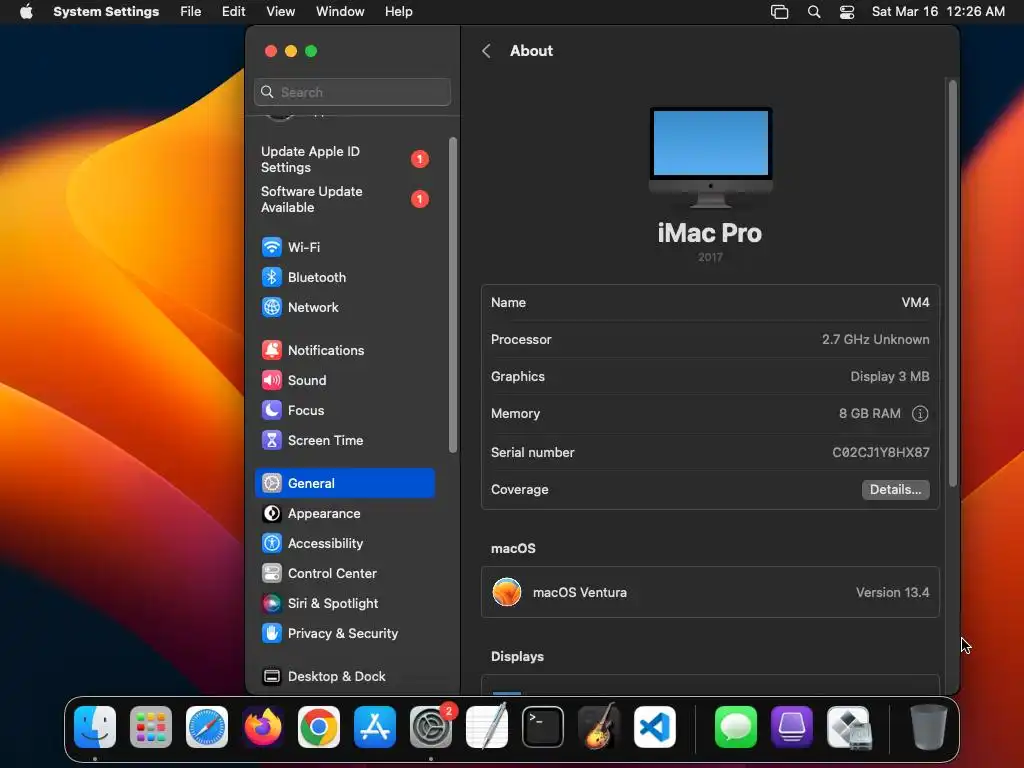Image resolution: width=1024 pixels, height=768 pixels.
Task: Open the View menu
Action: 281,12
